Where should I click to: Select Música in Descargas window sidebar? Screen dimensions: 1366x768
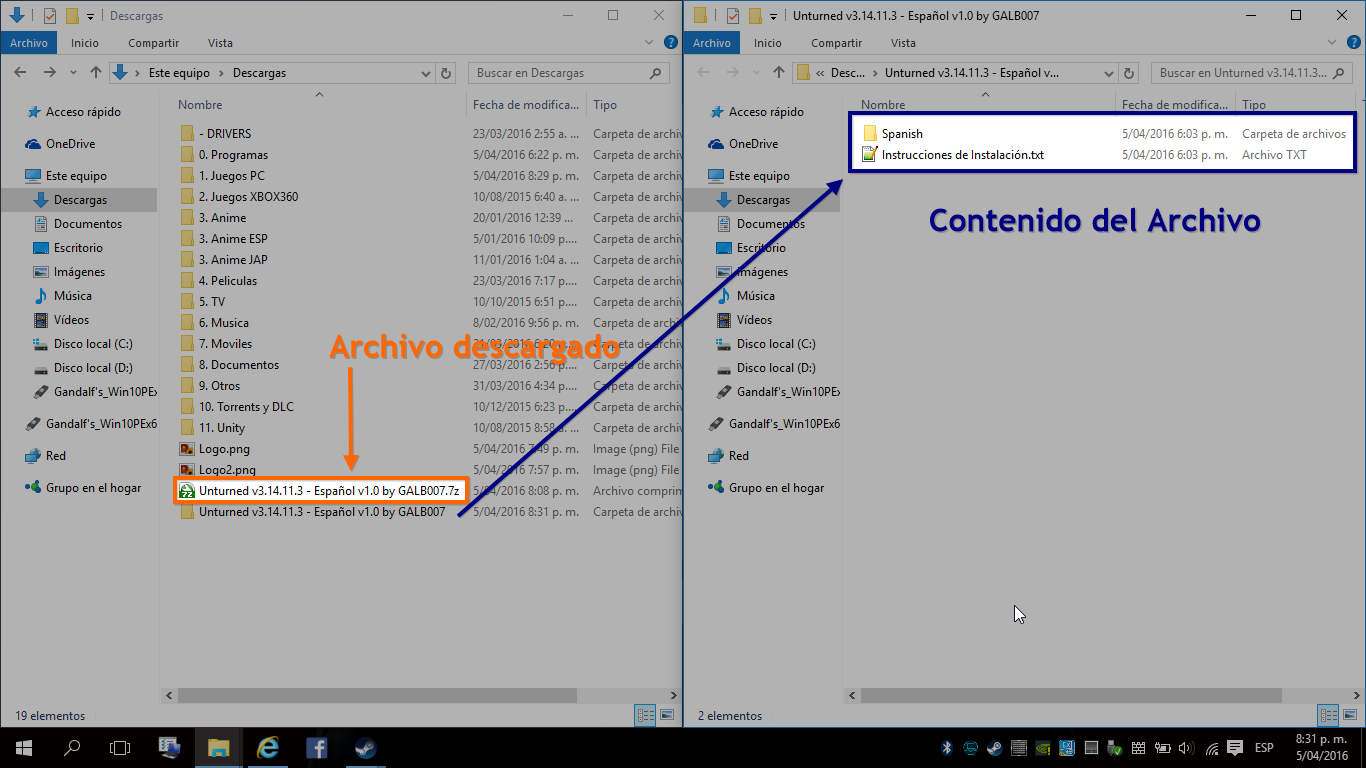(73, 296)
